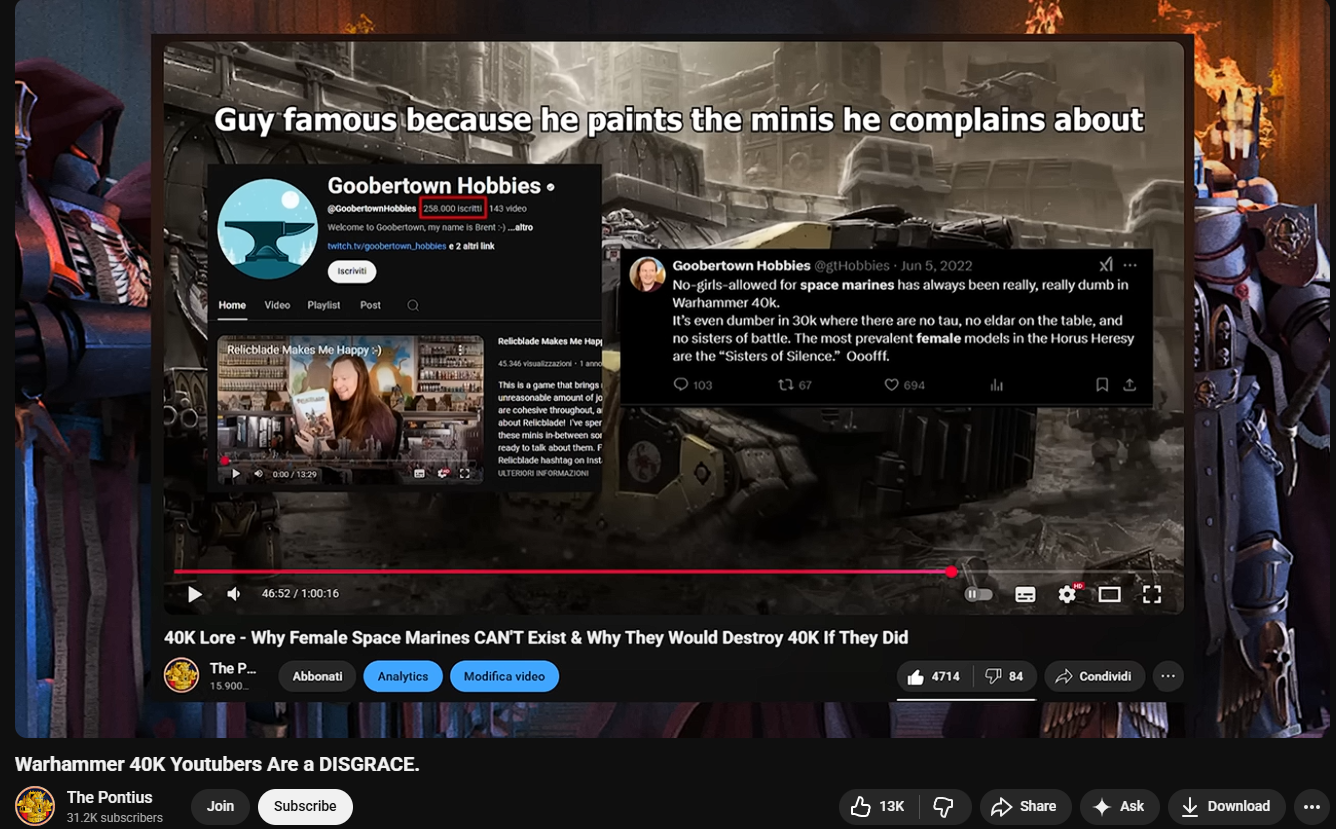This screenshot has height=829, width=1336.
Task: Click the title 'Warhammer 40K Youtubers Are a DISGRACE.'
Action: coord(217,764)
